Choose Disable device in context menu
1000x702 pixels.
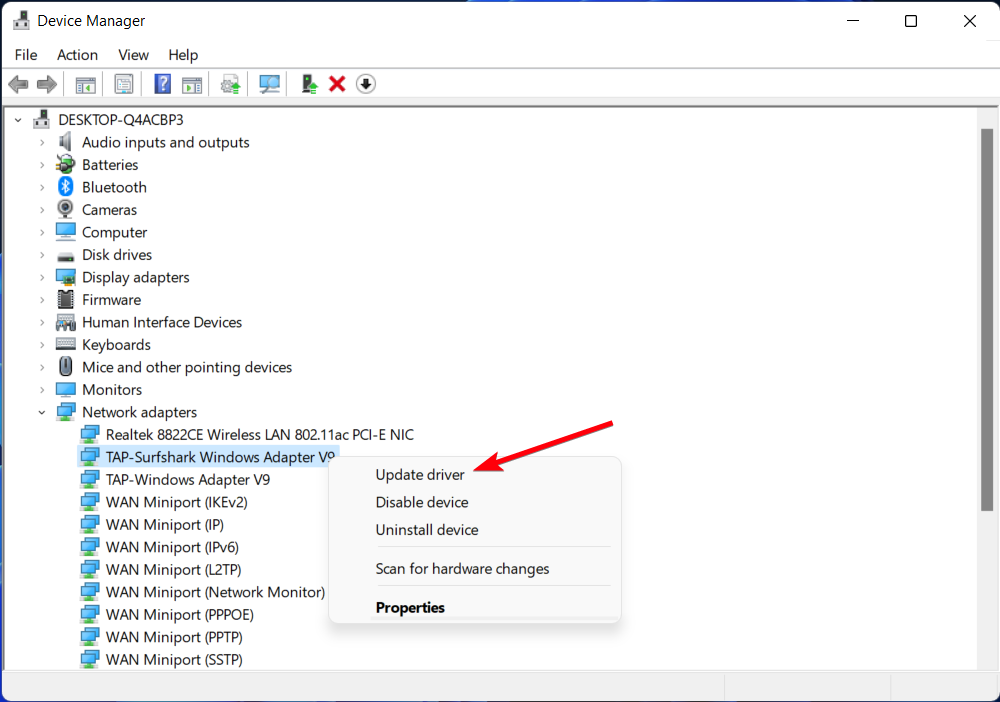point(422,502)
